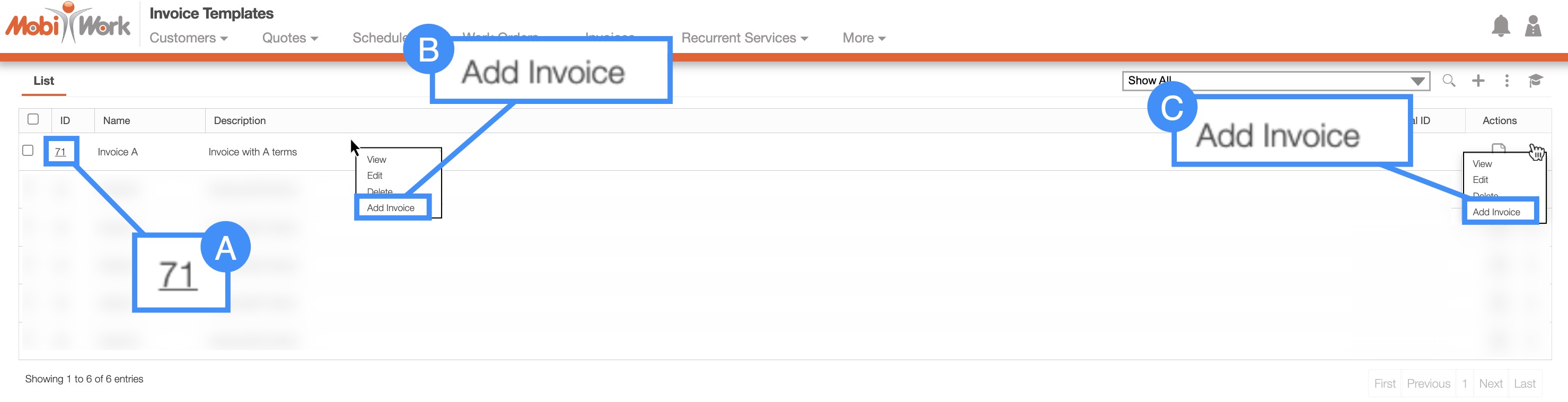This screenshot has width=1568, height=402.
Task: Open the Quotes dropdown menu
Action: pyautogui.click(x=290, y=38)
